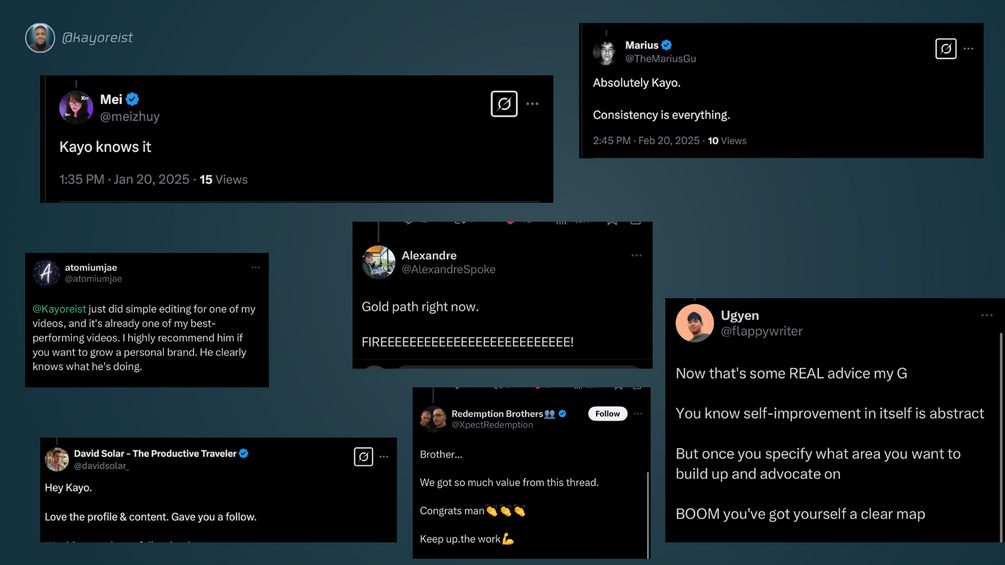Click the Grok icon on Marius's tweet

[945, 49]
